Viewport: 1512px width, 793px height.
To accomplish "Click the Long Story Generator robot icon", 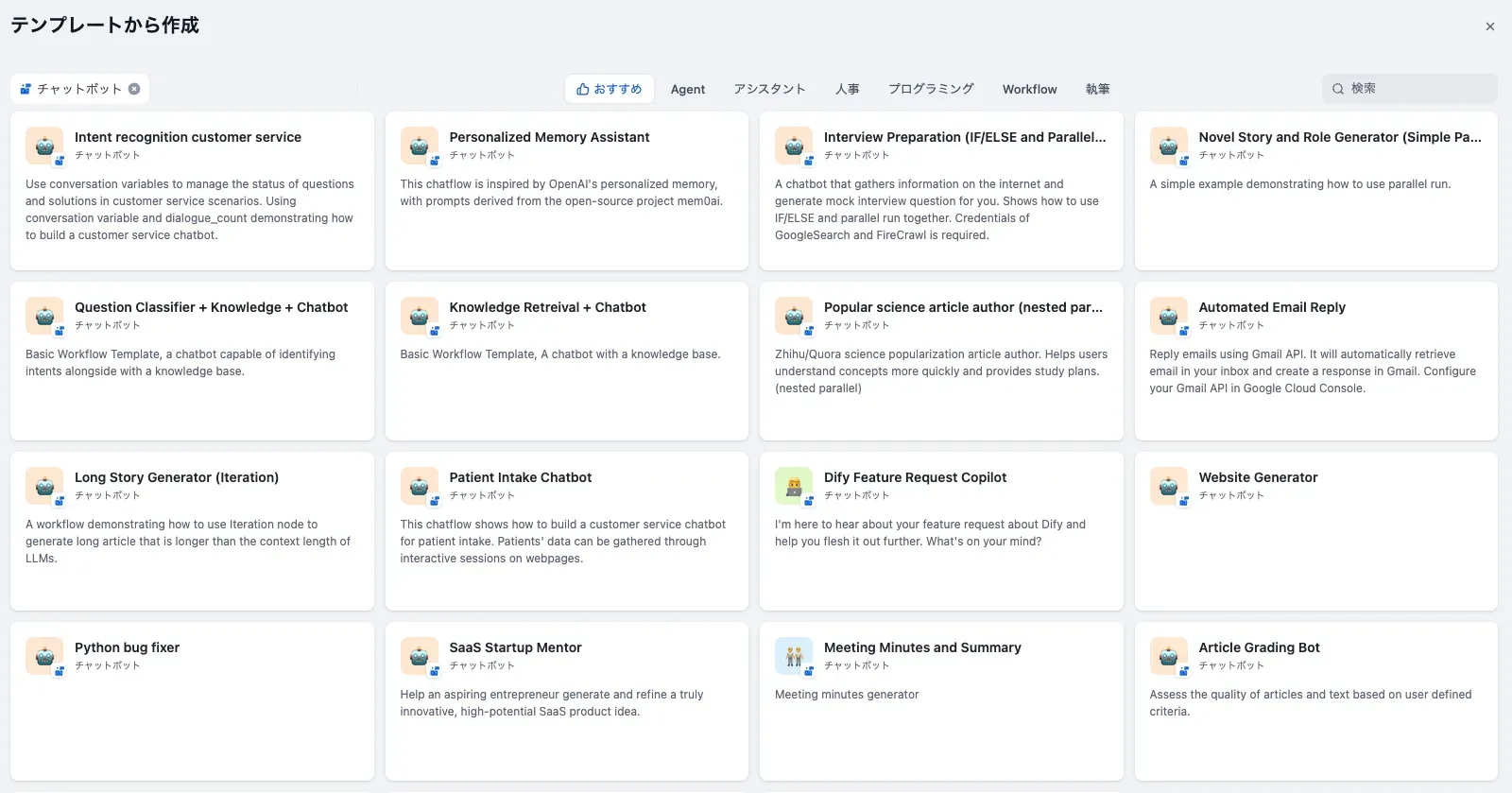I will coord(44,486).
